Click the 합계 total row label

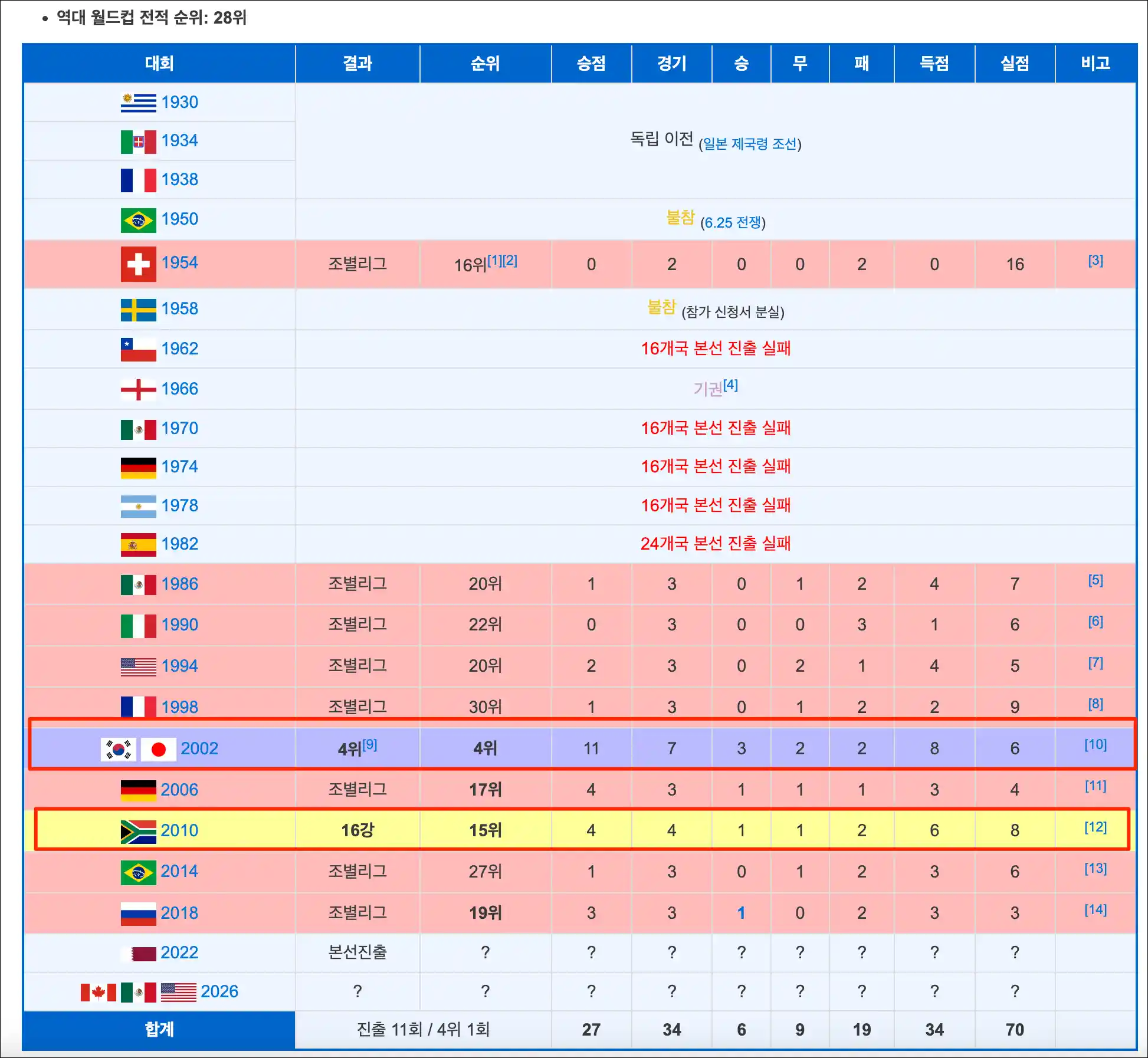tap(159, 1030)
